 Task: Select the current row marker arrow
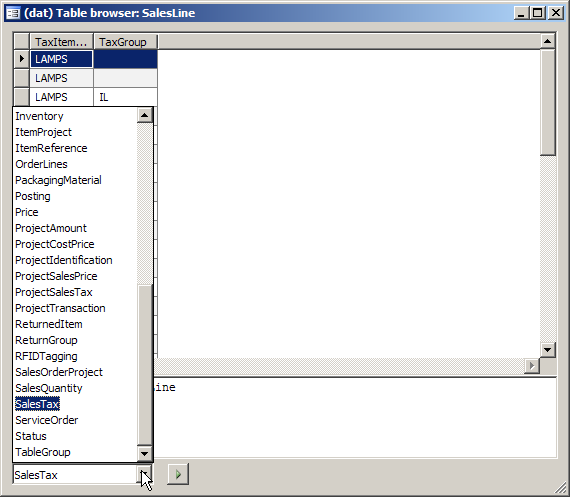(21, 59)
